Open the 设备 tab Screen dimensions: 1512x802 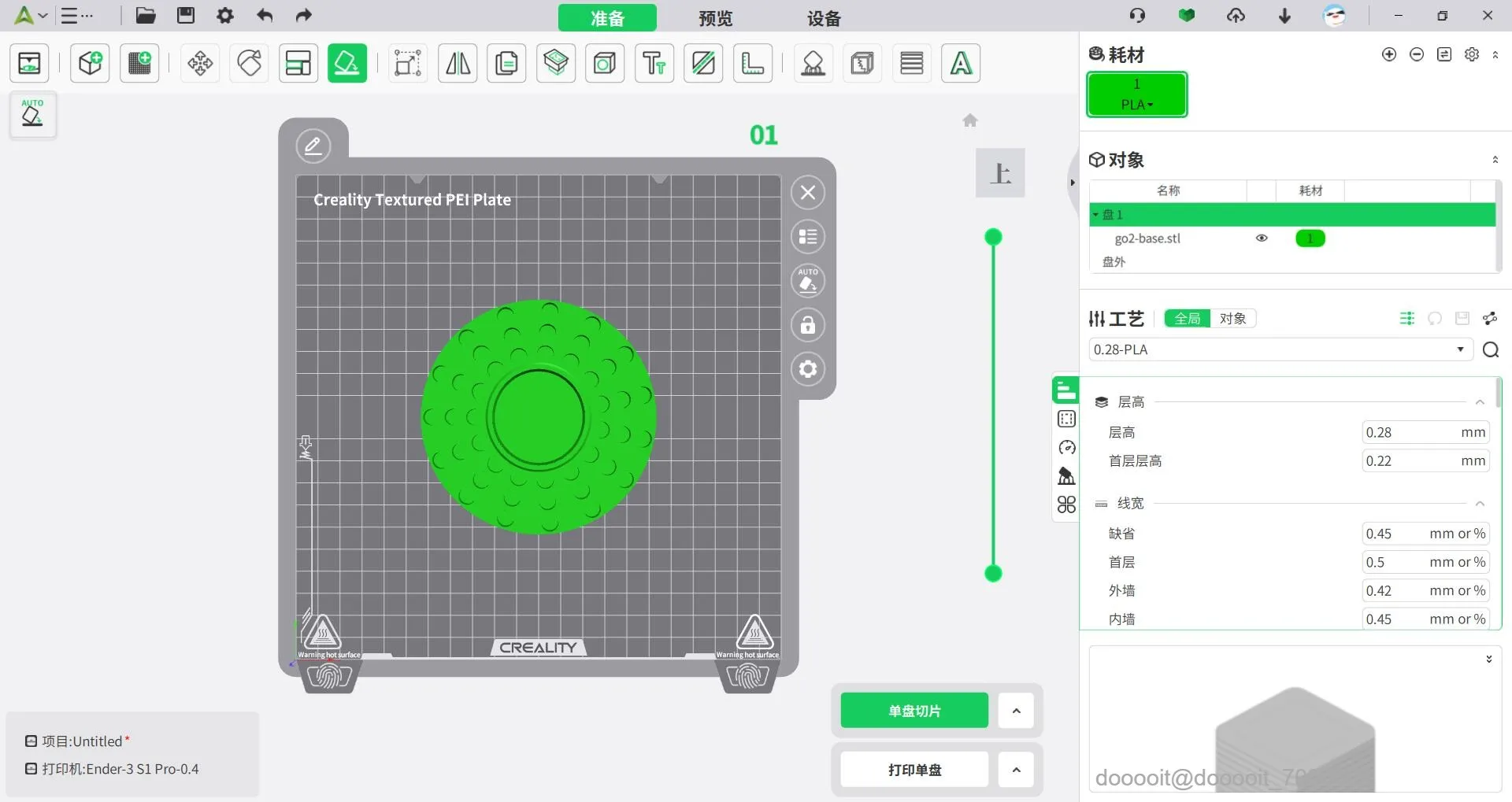[x=824, y=18]
